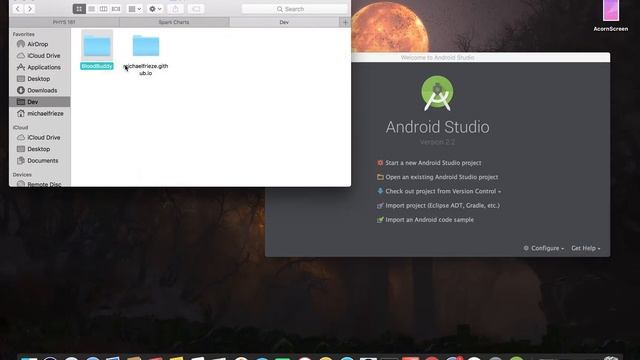This screenshot has width=640, height=360.
Task: Import an Android code sample
Action: (429, 220)
